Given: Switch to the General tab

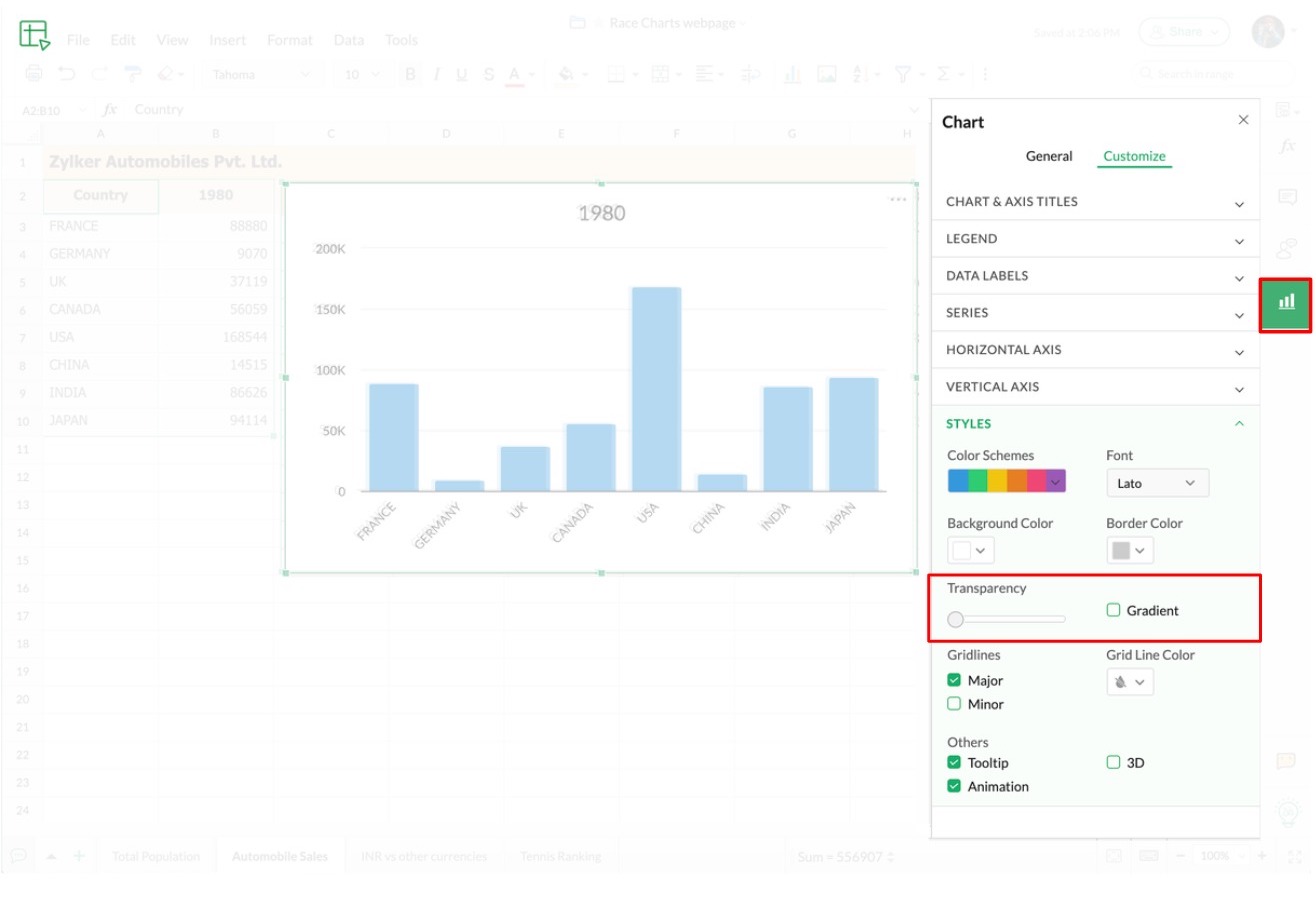Looking at the screenshot, I should click(1049, 156).
